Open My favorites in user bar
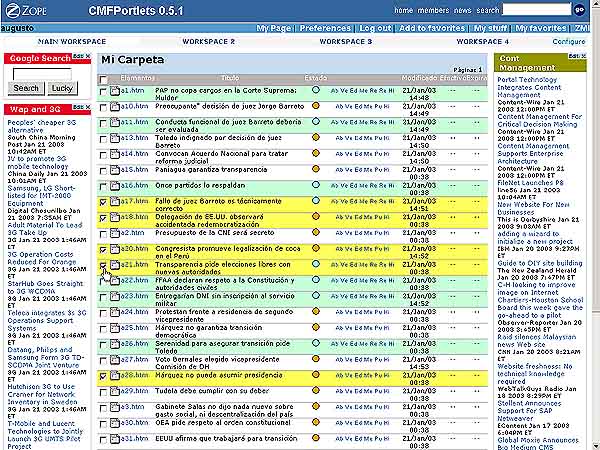 541,28
